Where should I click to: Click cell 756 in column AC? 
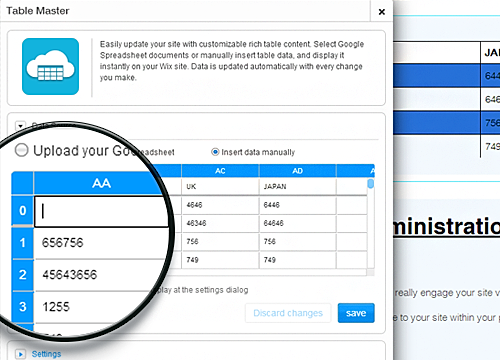tap(220, 241)
